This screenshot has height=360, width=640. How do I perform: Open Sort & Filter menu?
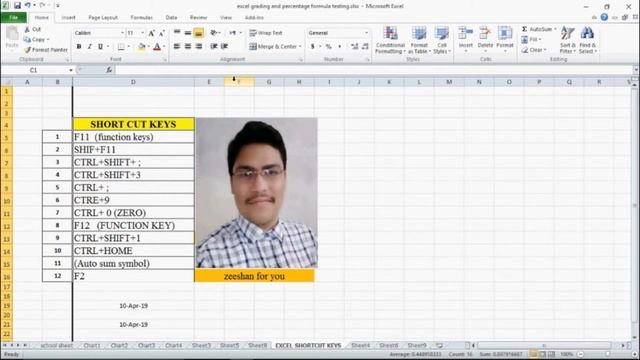click(x=568, y=40)
